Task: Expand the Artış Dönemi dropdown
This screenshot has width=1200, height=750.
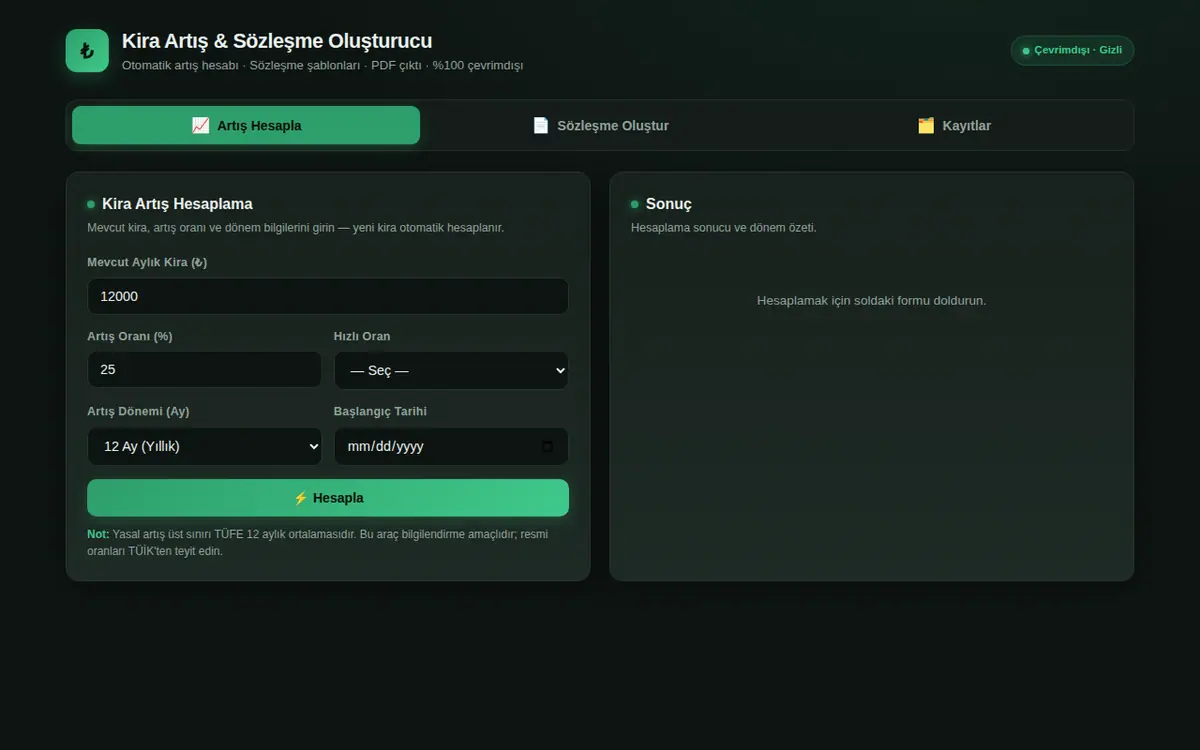Action: pyautogui.click(x=205, y=447)
